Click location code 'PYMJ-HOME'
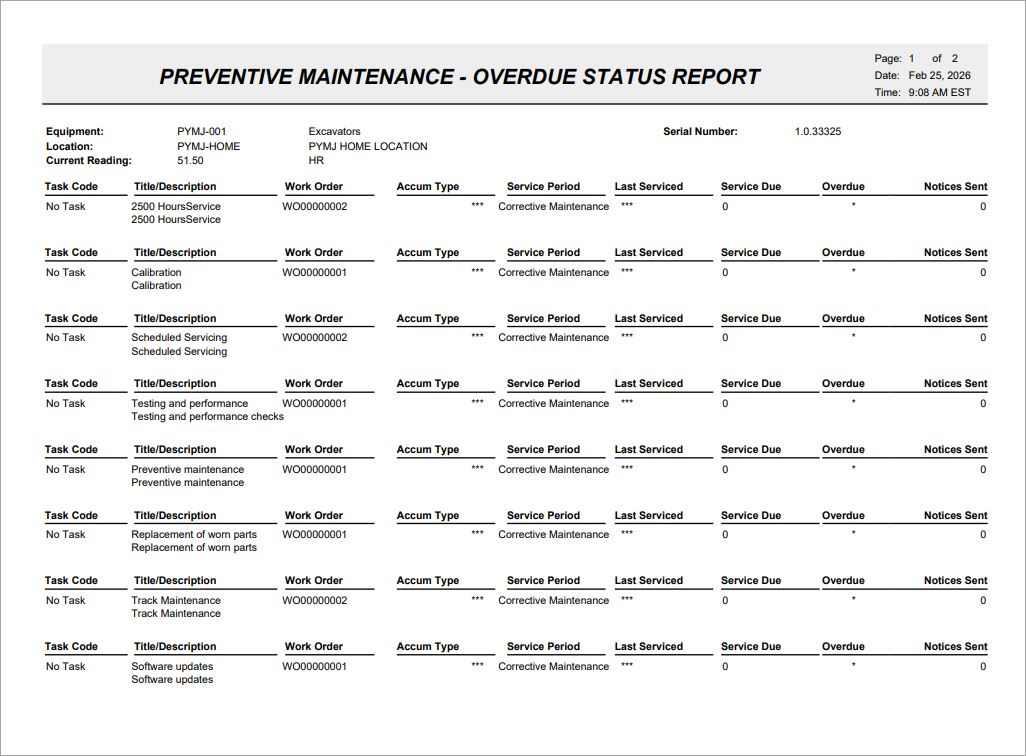 208,147
